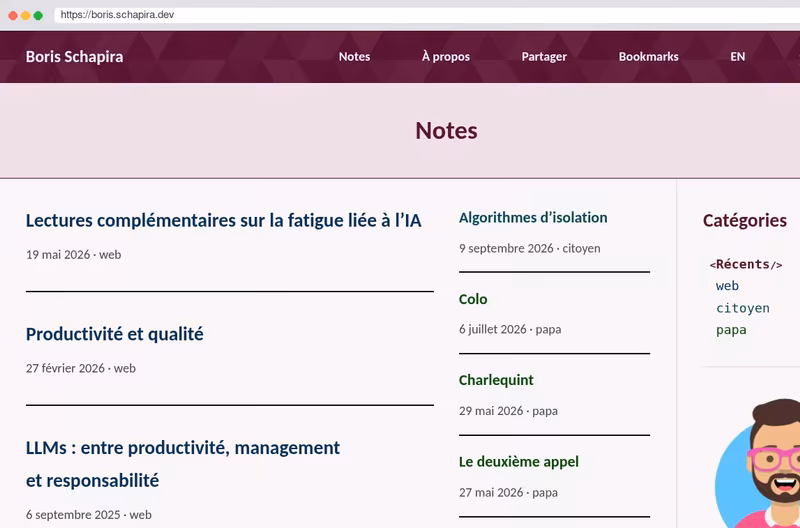Screen dimensions: 800x528
Task: Go to the Partager page
Action: (x=544, y=57)
